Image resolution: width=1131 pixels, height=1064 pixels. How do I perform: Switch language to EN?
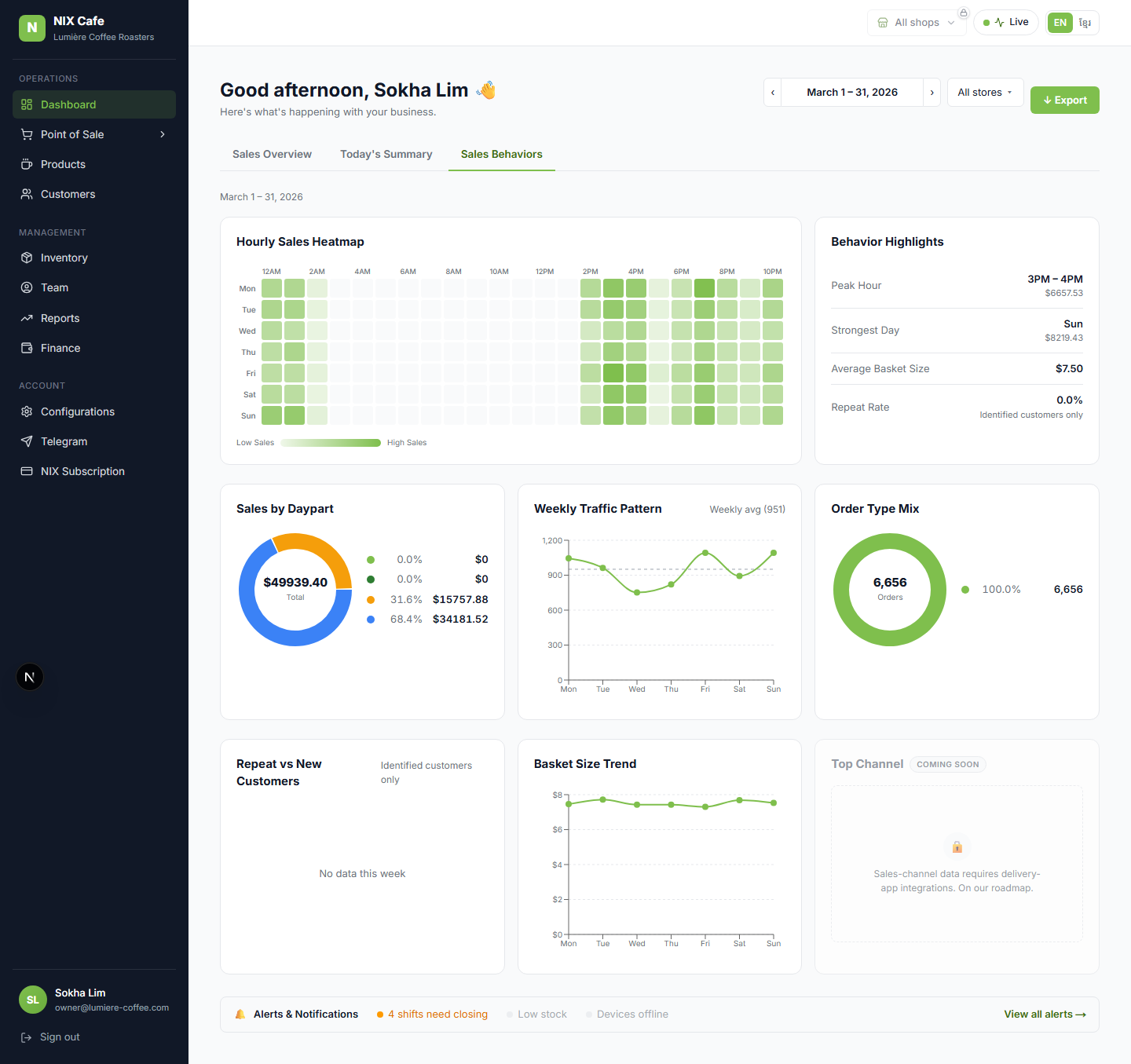point(1060,23)
